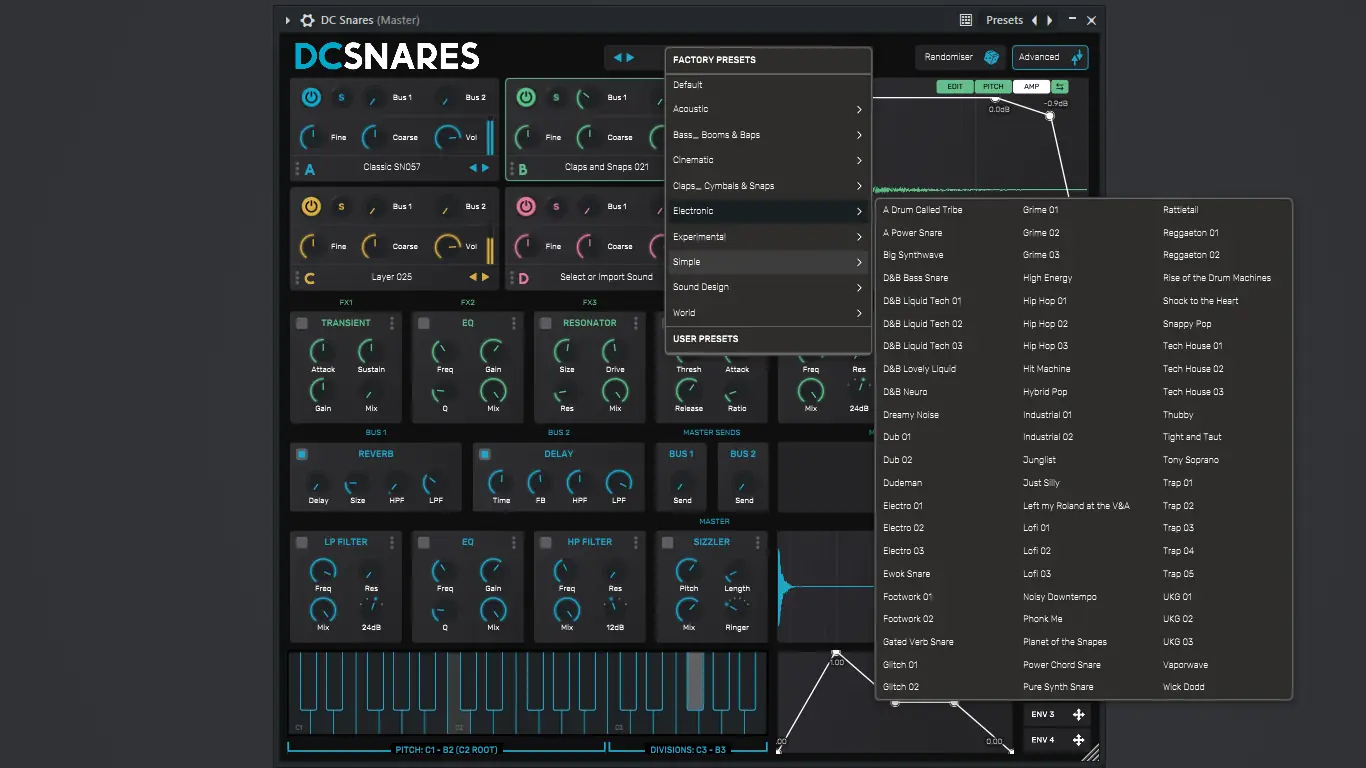
Task: Load next sample on layer C
Action: click(x=486, y=277)
